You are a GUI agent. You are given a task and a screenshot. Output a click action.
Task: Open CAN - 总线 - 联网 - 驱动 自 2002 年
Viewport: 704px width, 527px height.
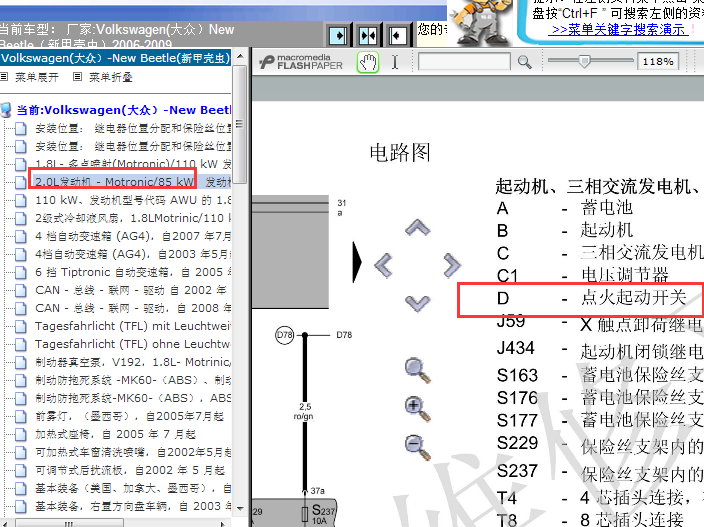131,290
